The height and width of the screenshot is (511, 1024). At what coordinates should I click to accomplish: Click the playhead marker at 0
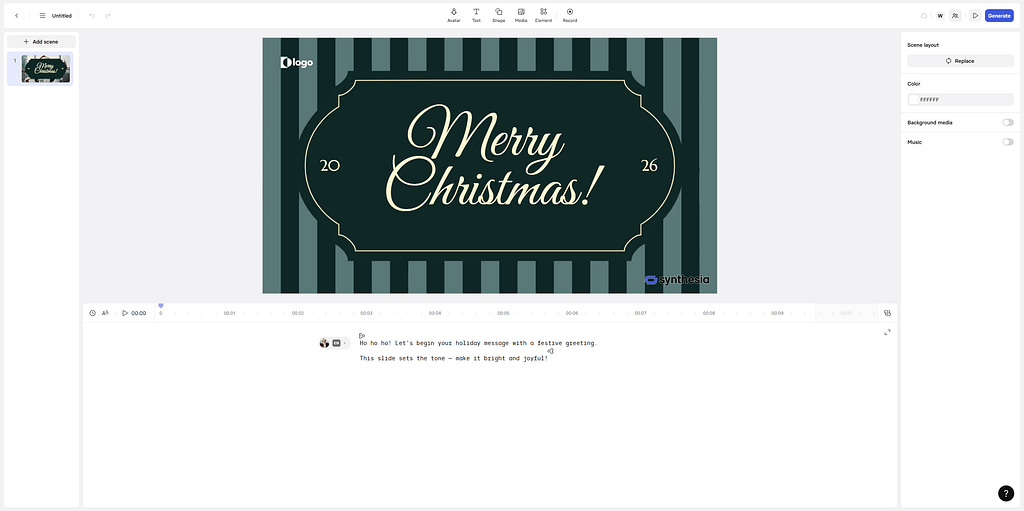[x=161, y=306]
